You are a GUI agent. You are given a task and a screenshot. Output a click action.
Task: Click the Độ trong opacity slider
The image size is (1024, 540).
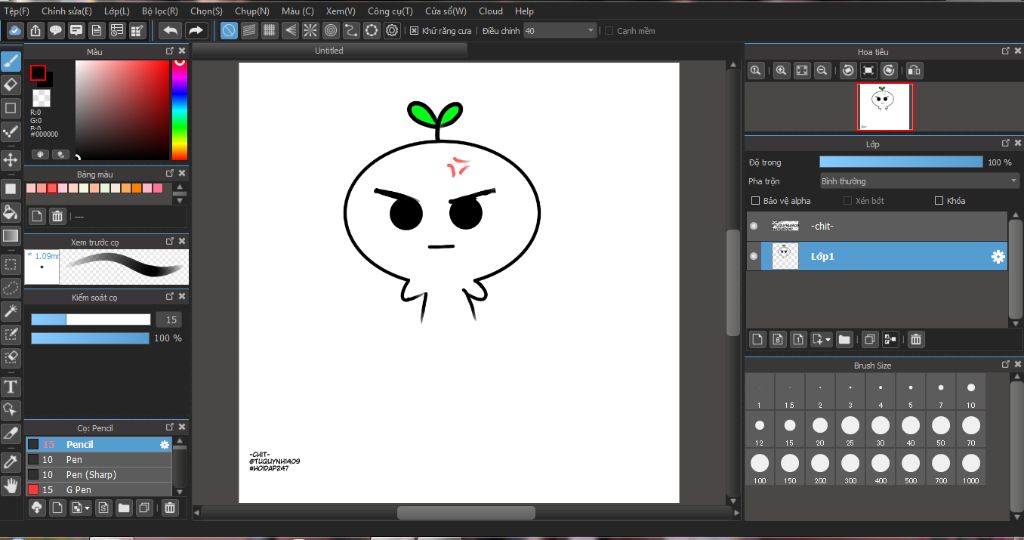[x=900, y=162]
